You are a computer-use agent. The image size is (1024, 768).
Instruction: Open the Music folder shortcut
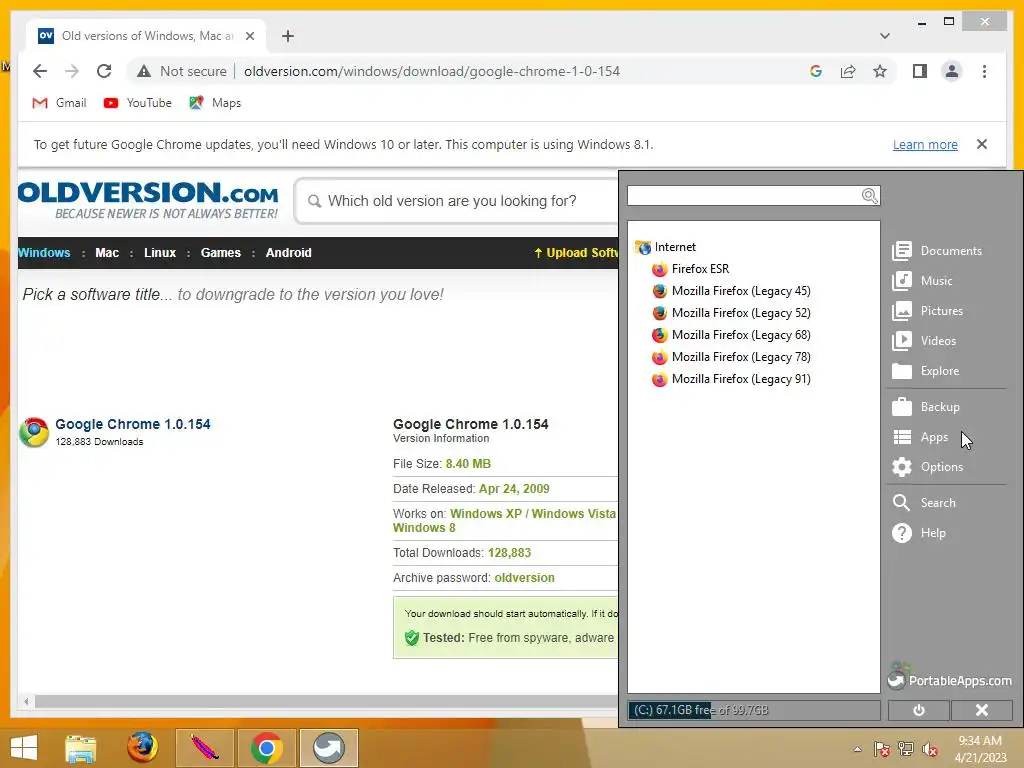coord(922,281)
